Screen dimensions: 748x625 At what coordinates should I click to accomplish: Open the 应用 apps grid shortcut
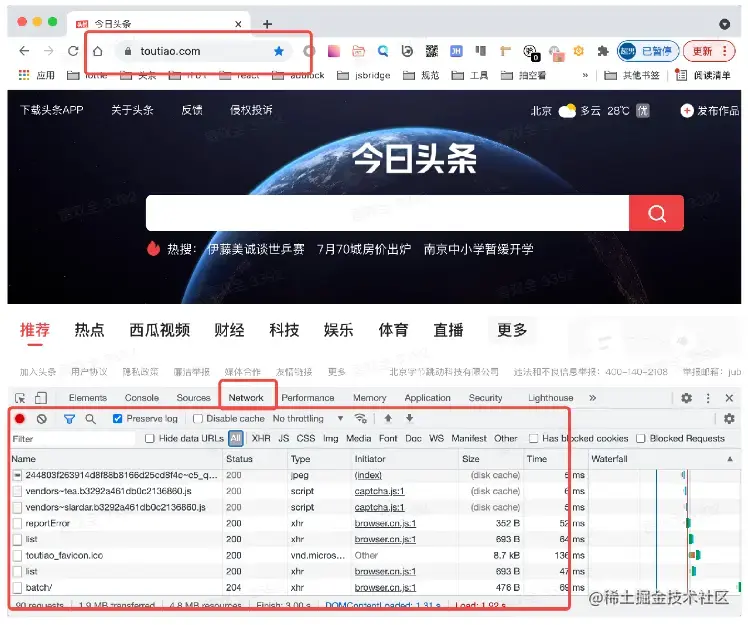coord(37,75)
